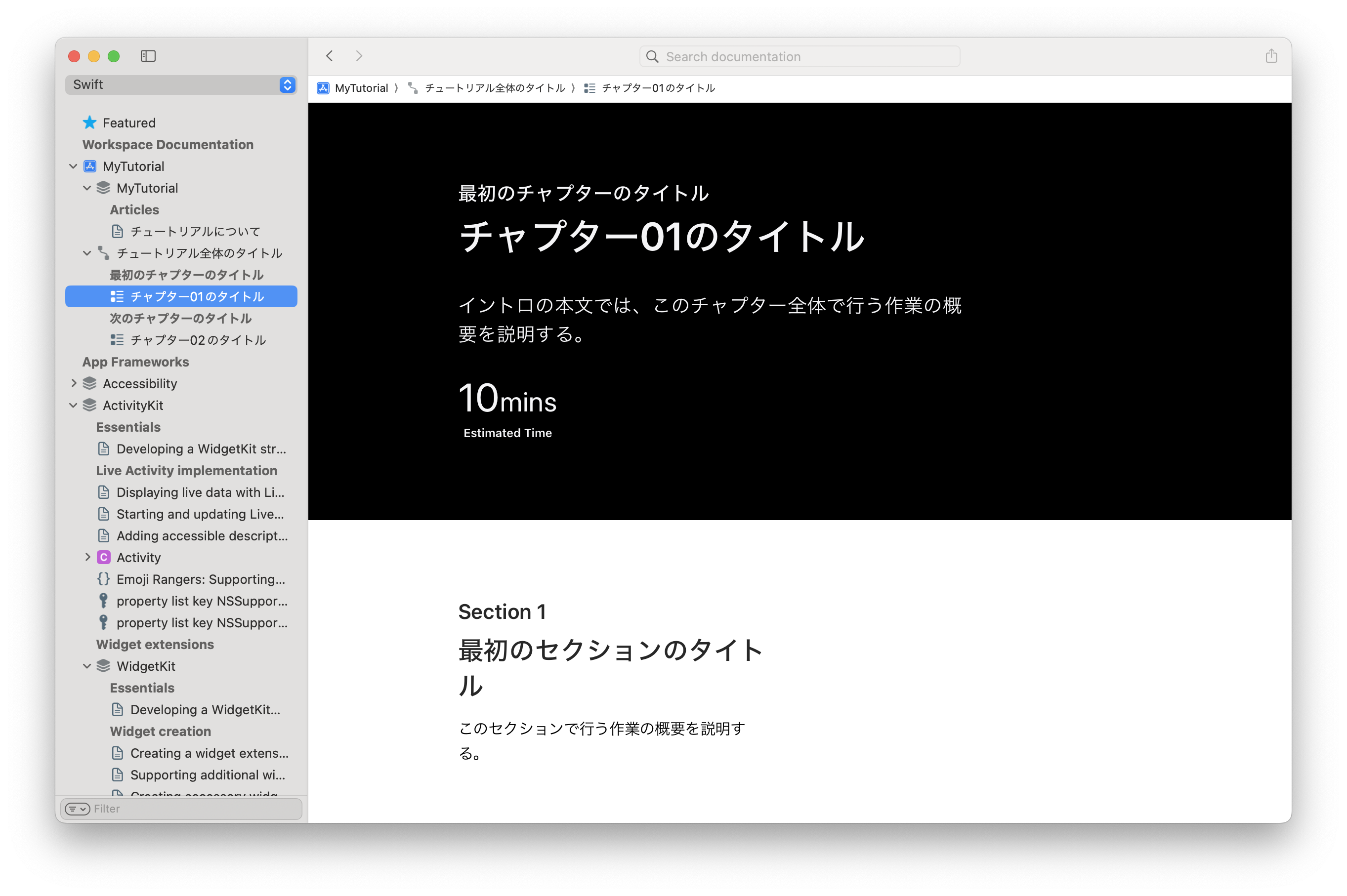Select the filter options icon in filter bar
Image resolution: width=1347 pixels, height=896 pixels.
click(x=77, y=809)
